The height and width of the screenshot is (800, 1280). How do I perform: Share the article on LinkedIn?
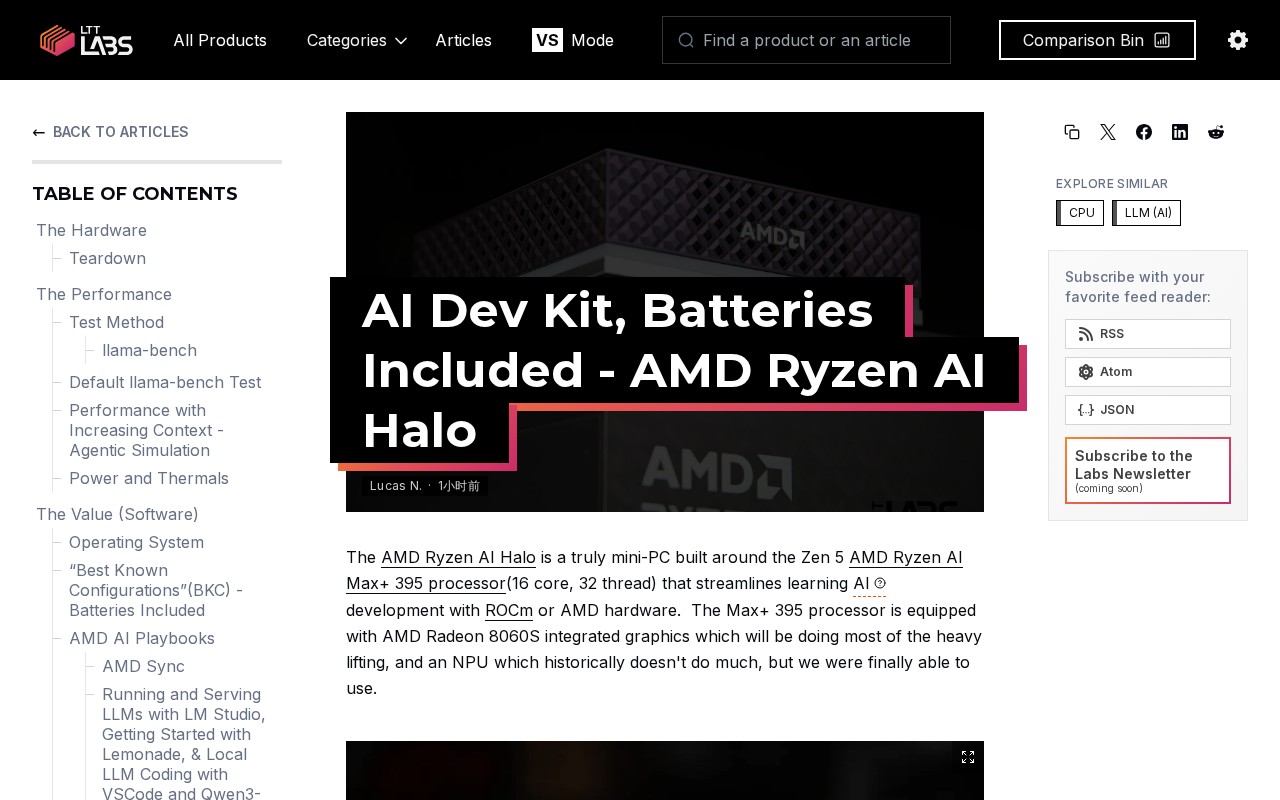(x=1180, y=132)
